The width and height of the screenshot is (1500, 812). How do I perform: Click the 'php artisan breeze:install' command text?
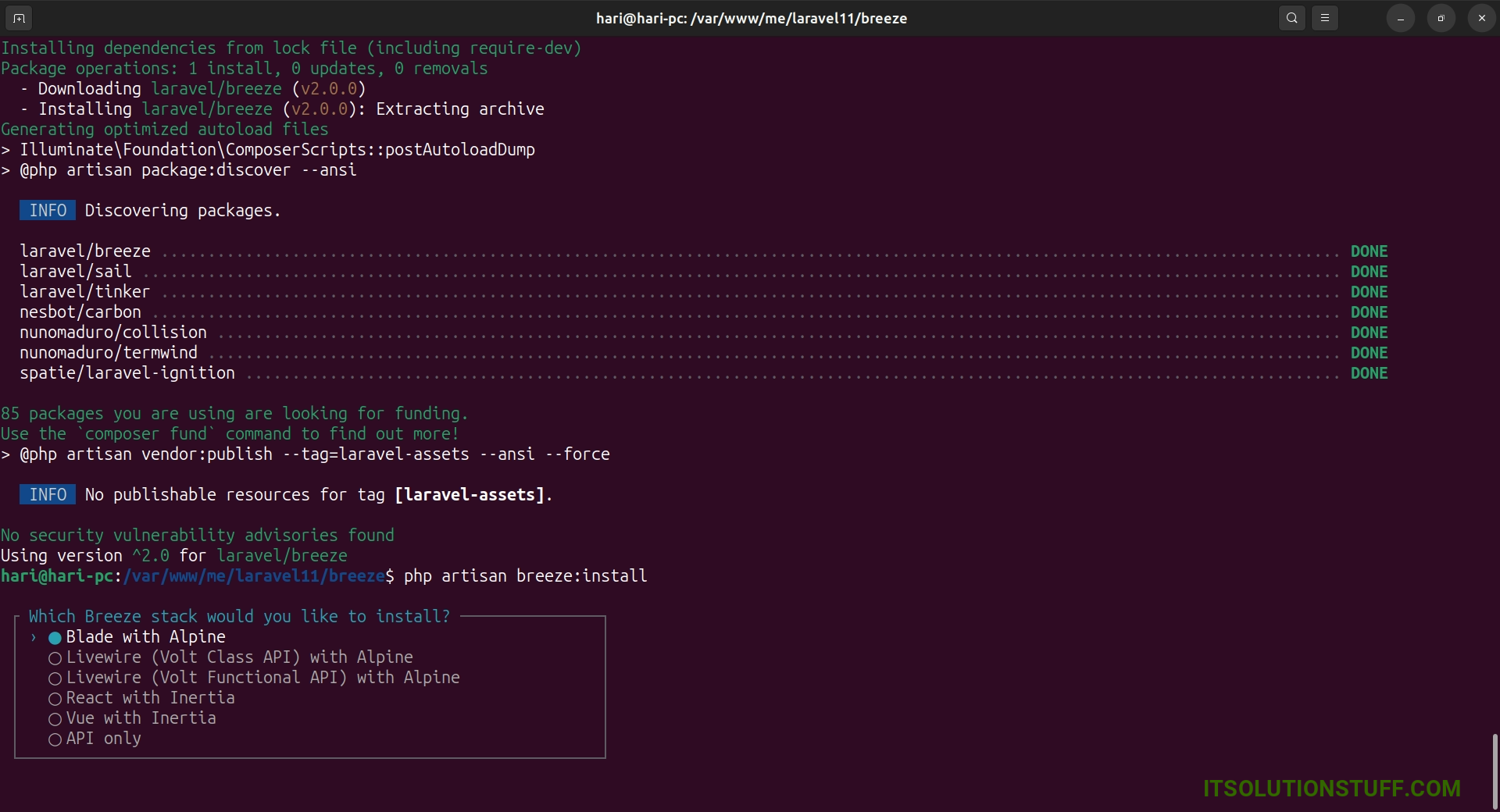click(x=526, y=576)
